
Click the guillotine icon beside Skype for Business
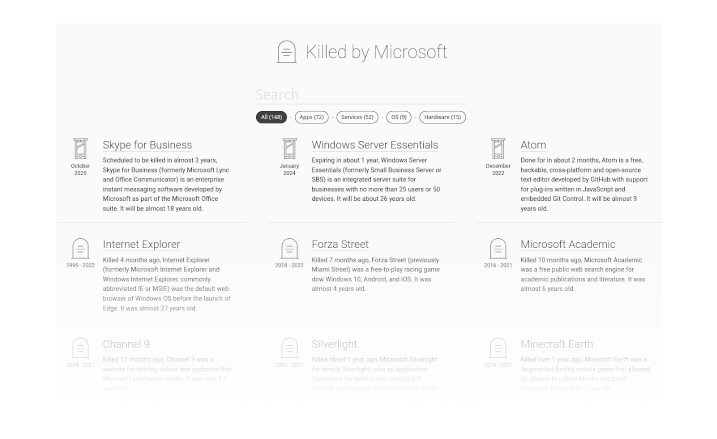coord(80,149)
